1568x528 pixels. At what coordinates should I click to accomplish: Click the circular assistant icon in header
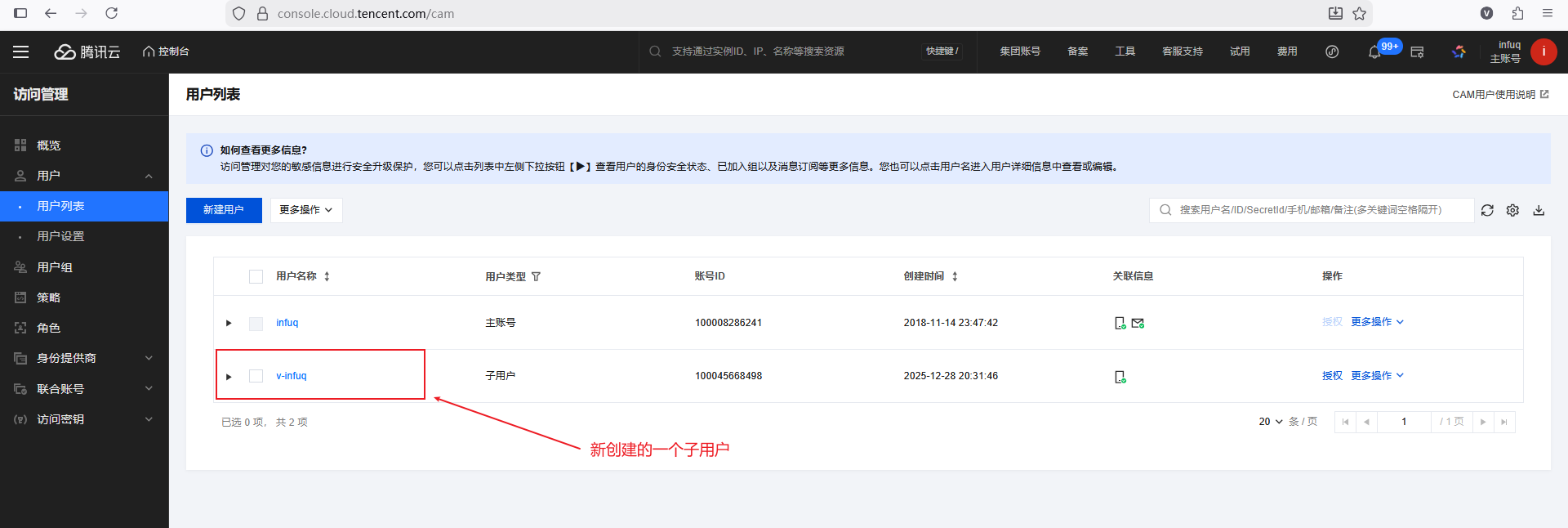(1332, 51)
